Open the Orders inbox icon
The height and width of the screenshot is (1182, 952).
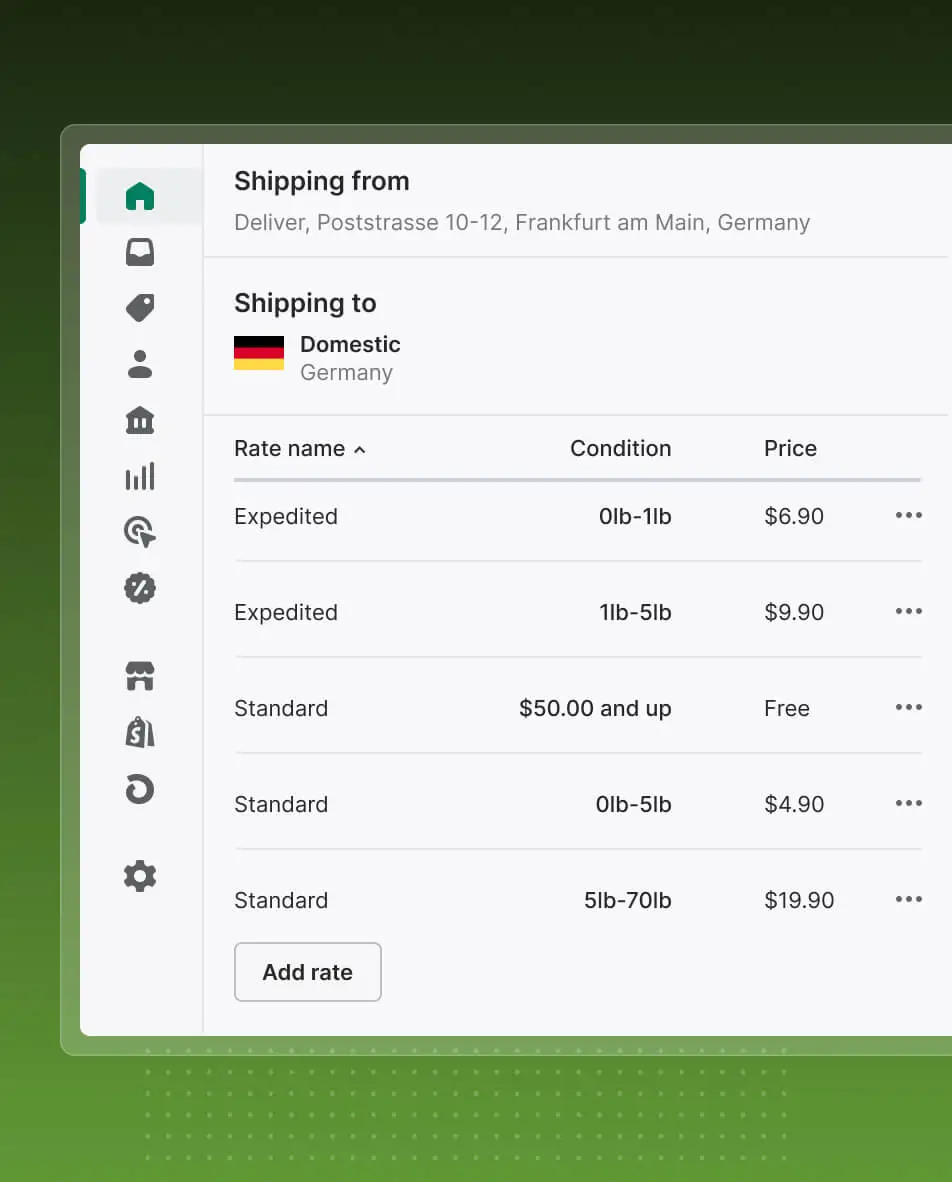click(x=140, y=252)
